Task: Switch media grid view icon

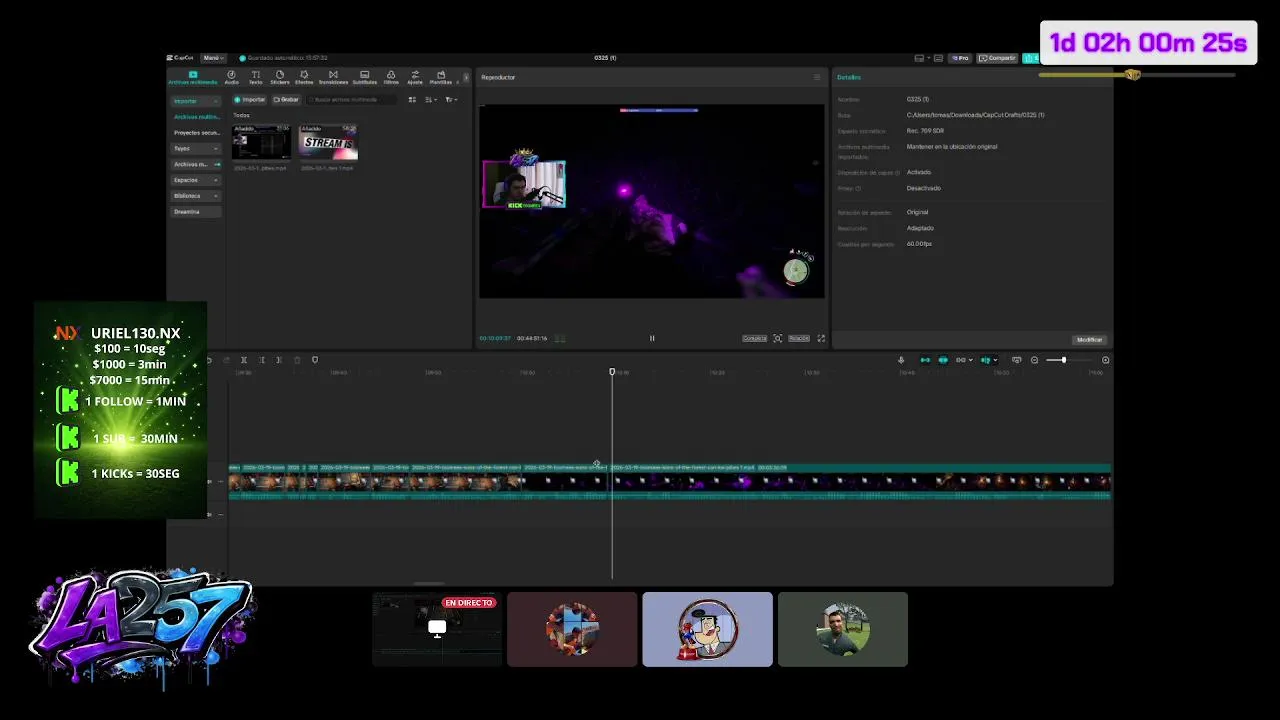Action: 412,99
